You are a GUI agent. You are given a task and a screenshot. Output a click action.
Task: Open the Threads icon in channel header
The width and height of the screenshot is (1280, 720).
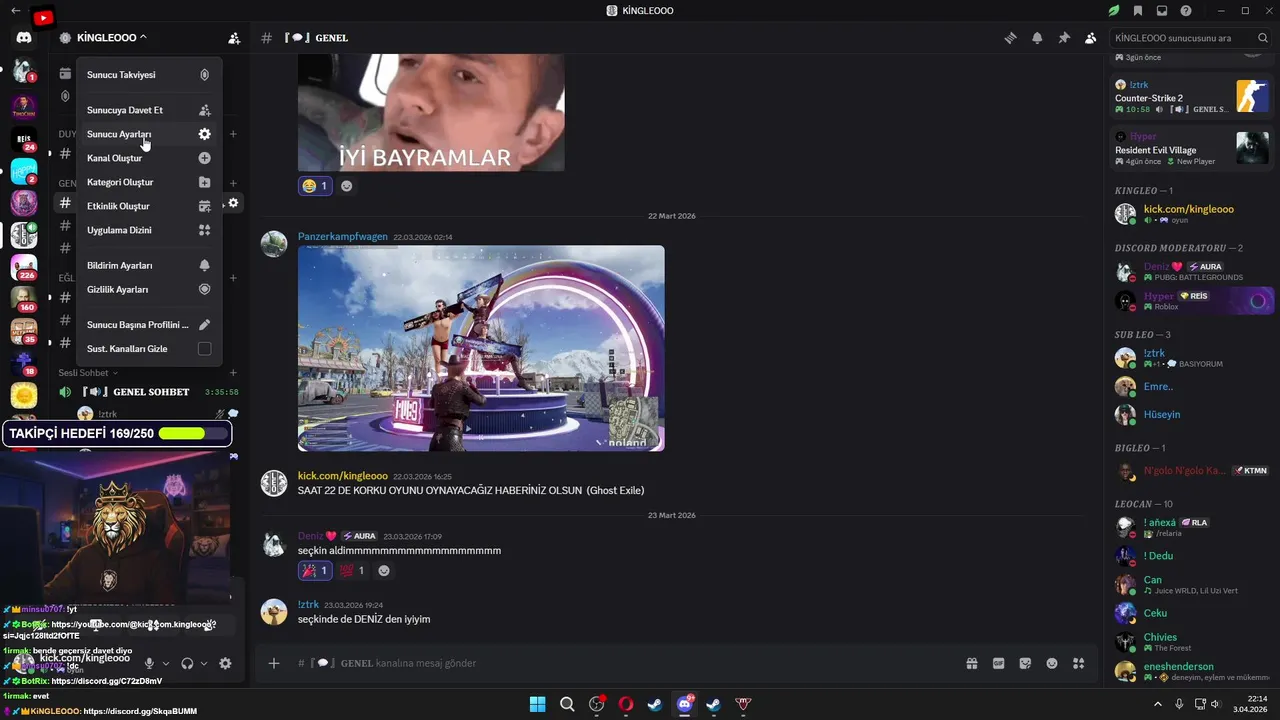click(1011, 38)
